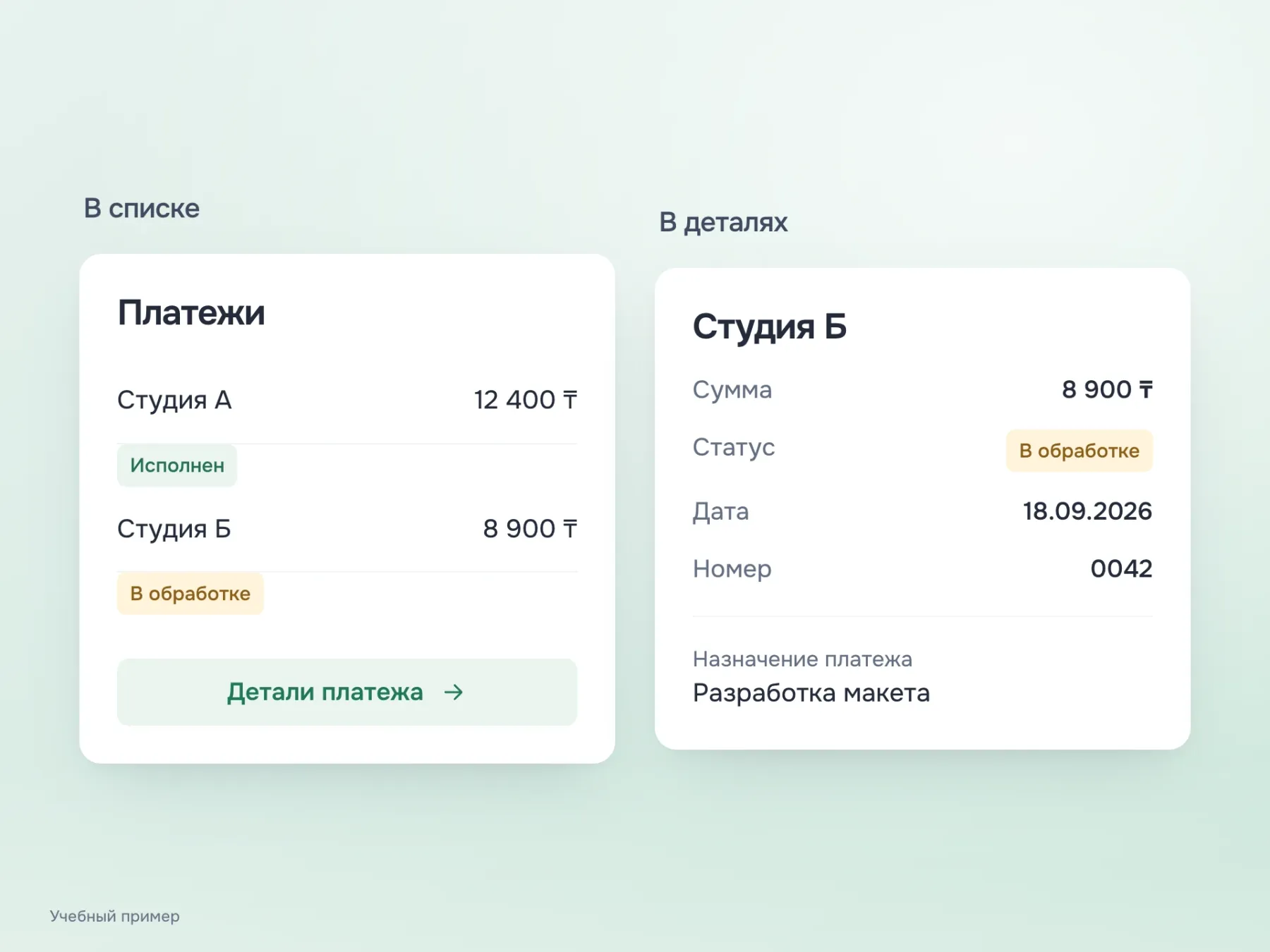The image size is (1270, 952).
Task: Click the "Платежи" card heading
Action: coord(191,312)
